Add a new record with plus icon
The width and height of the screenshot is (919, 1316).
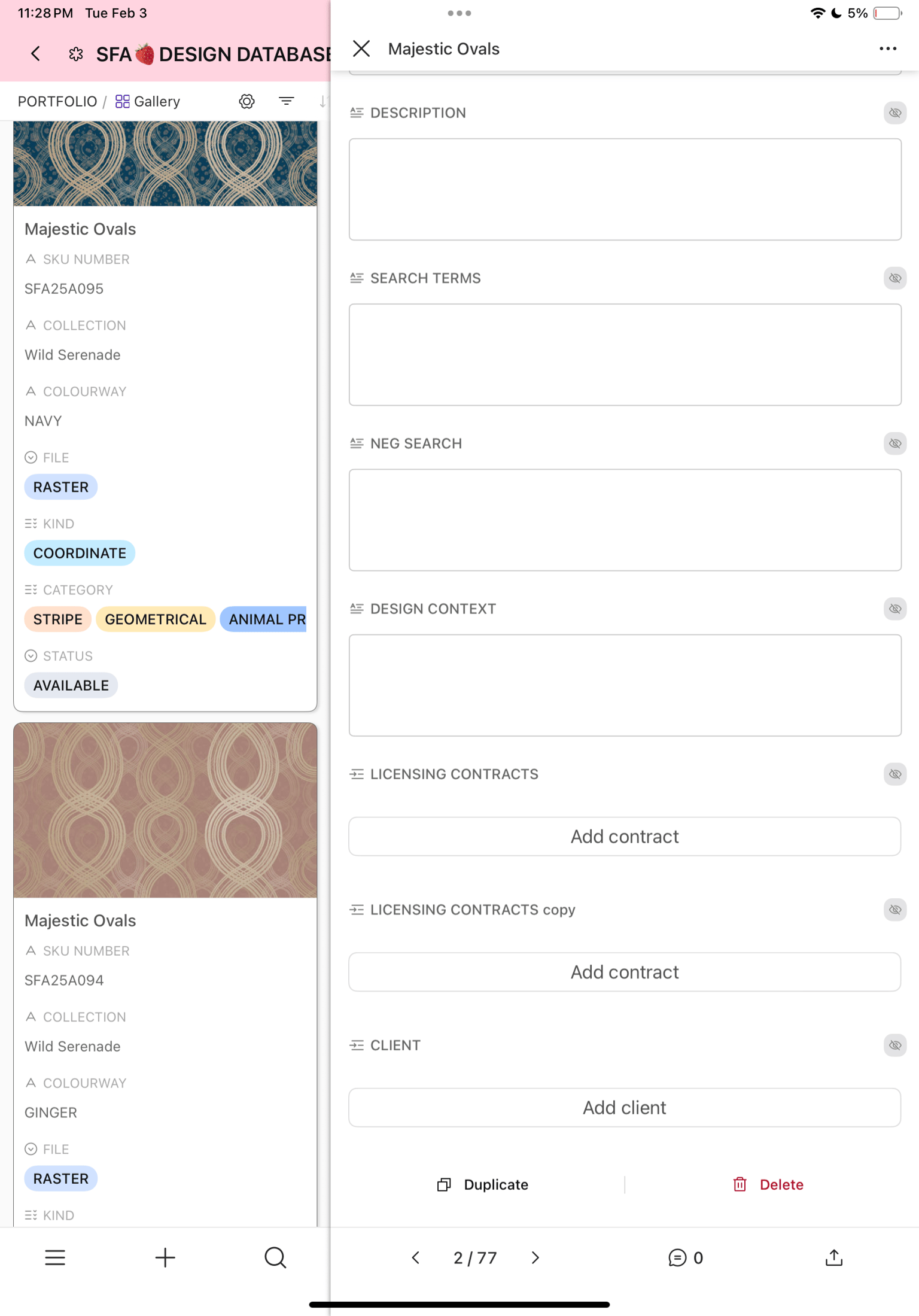165,1257
